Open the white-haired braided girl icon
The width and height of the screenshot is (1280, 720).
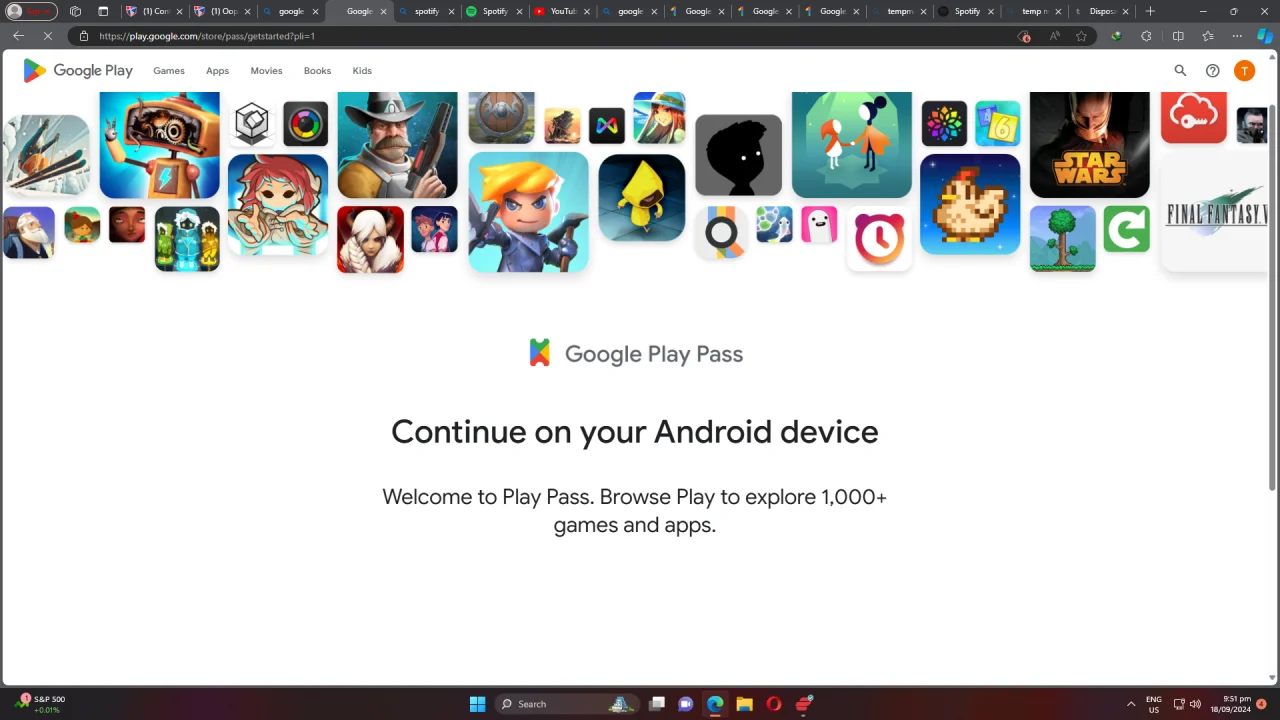370,239
